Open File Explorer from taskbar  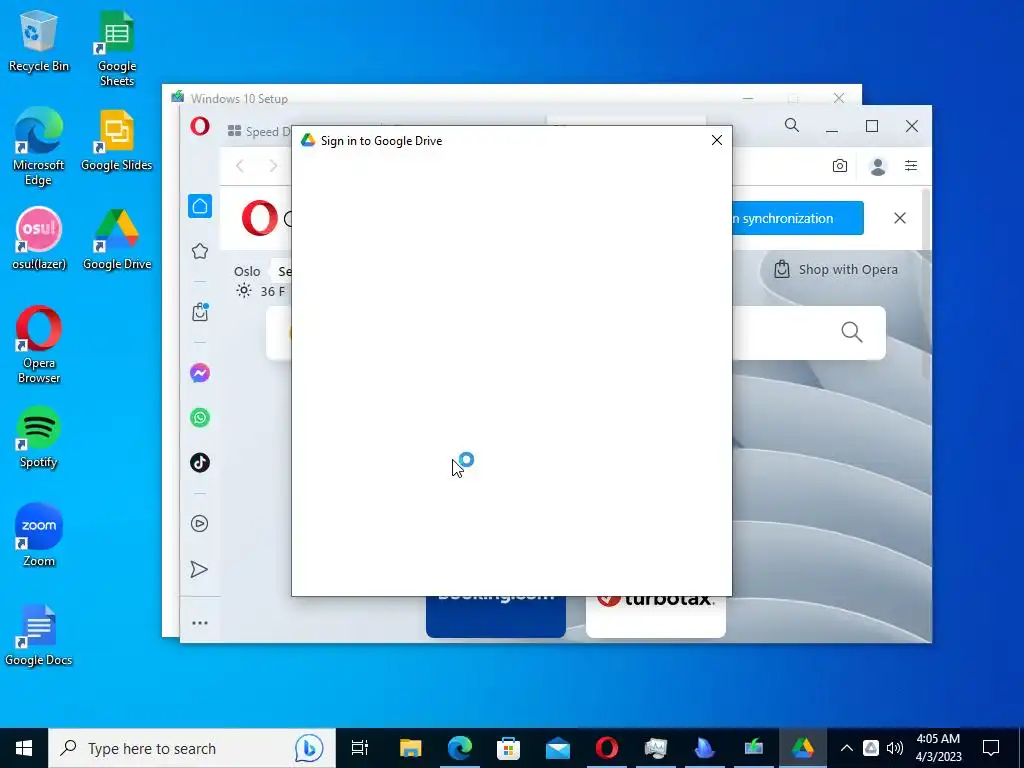(x=410, y=748)
